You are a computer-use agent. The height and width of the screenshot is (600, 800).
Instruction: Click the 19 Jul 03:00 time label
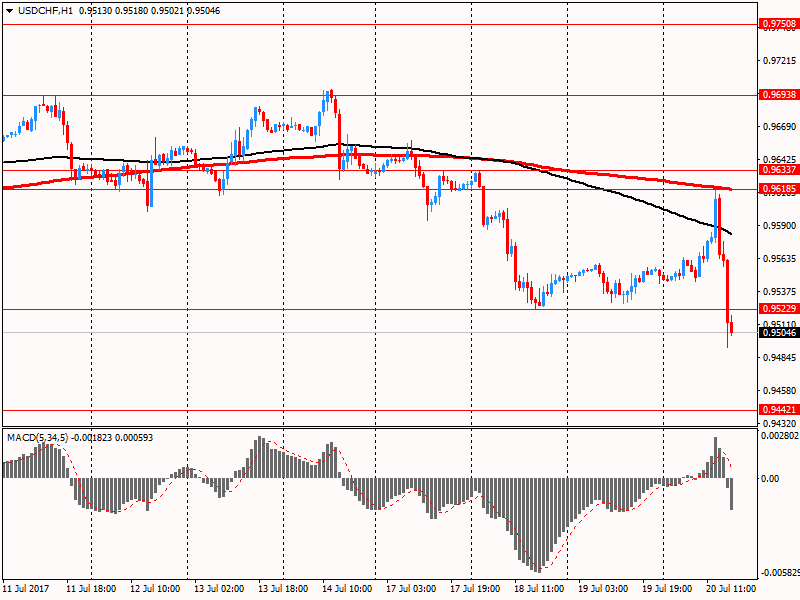(603, 589)
